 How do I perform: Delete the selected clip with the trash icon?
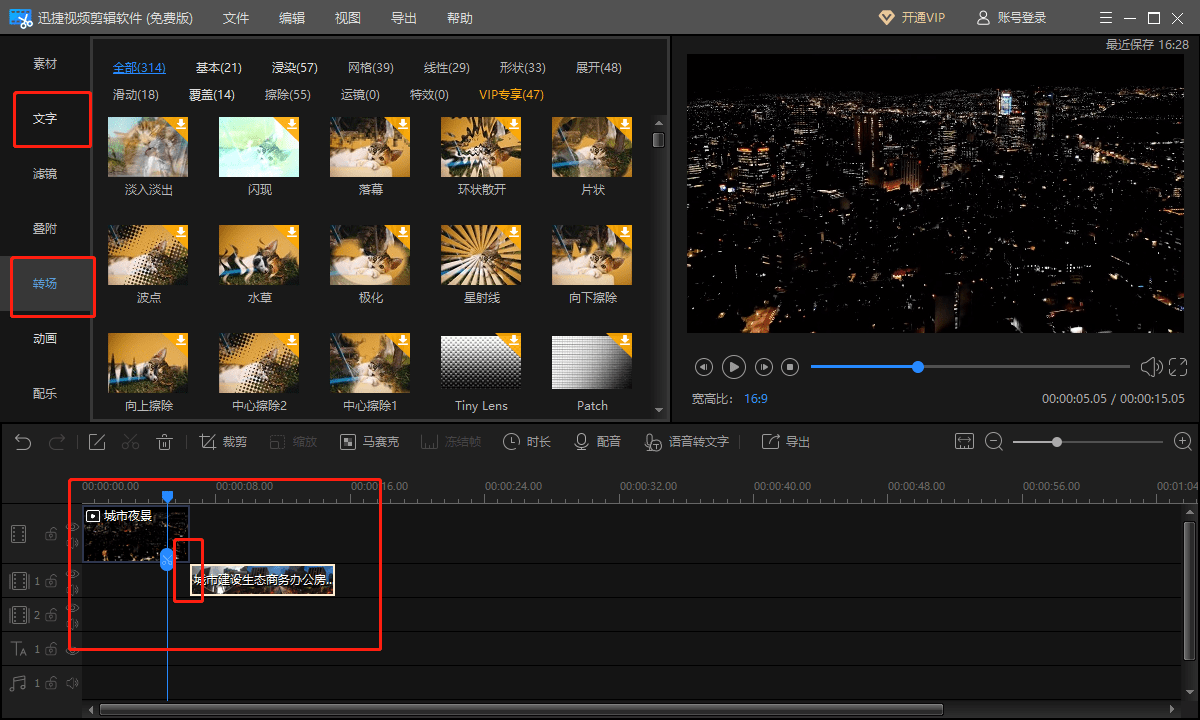(x=165, y=442)
